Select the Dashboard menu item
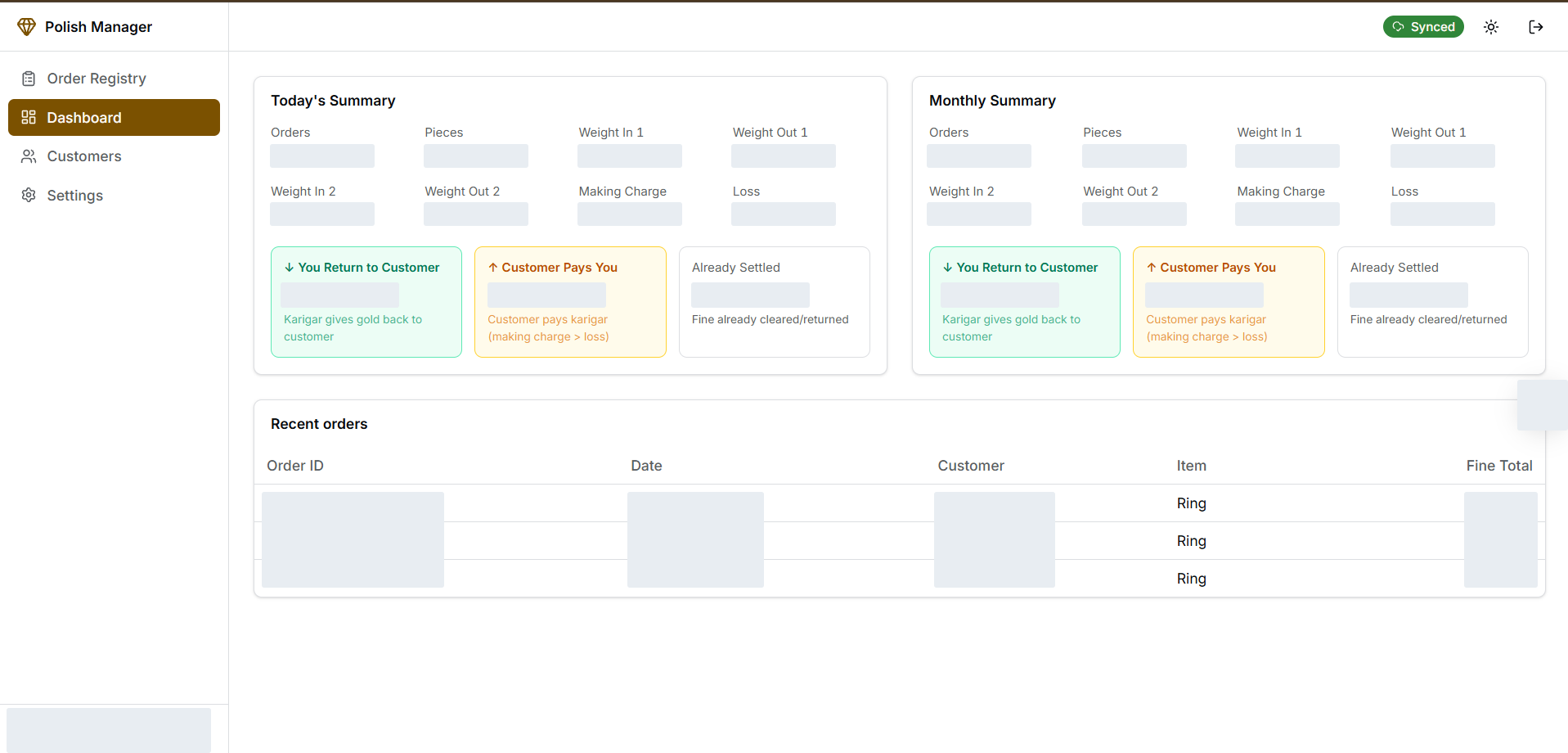Image resolution: width=1568 pixels, height=753 pixels. (114, 117)
